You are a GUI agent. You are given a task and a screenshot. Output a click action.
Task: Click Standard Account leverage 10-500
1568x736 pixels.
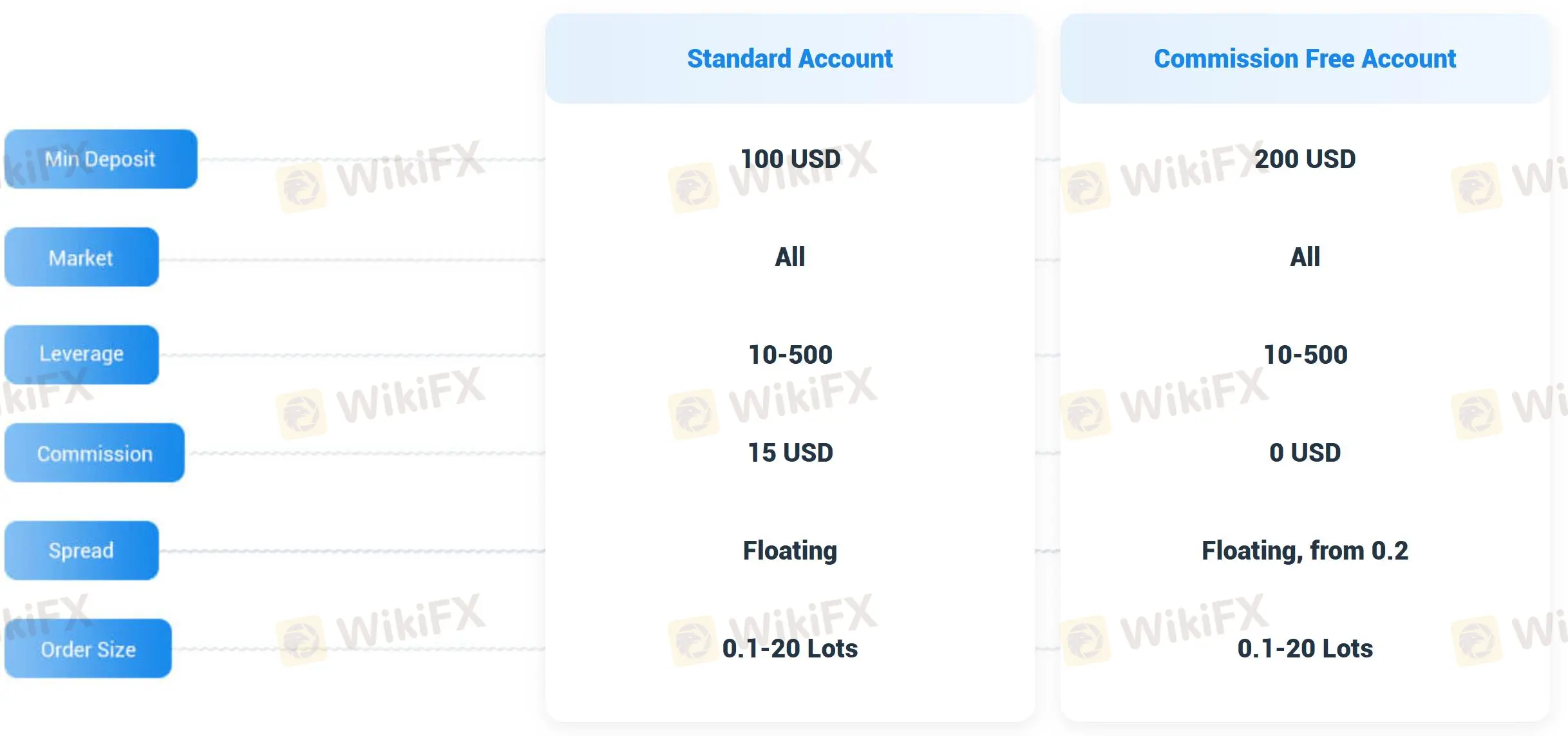tap(790, 355)
